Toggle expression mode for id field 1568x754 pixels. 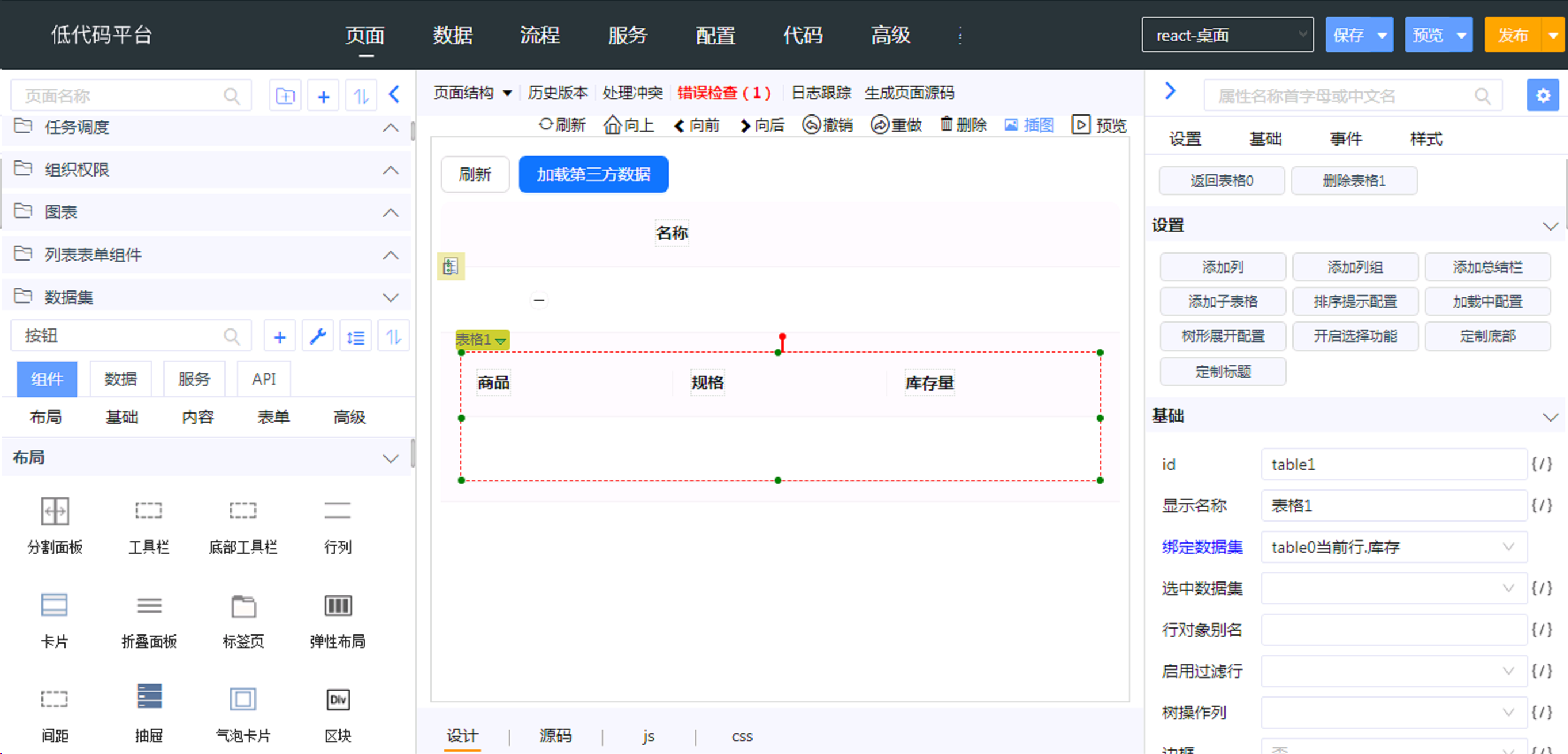pos(1541,464)
